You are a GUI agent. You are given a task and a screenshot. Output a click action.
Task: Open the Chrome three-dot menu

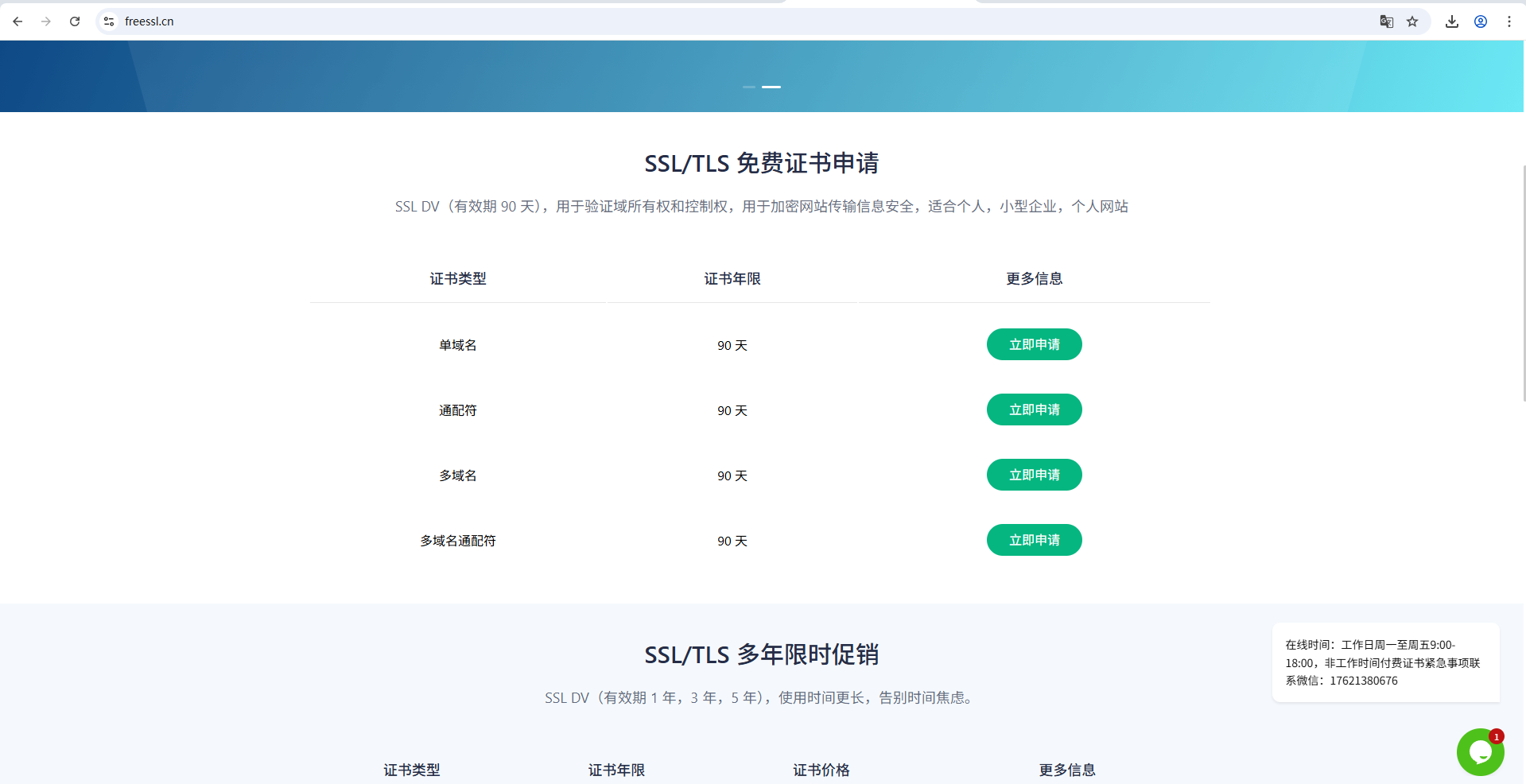pyautogui.click(x=1509, y=21)
